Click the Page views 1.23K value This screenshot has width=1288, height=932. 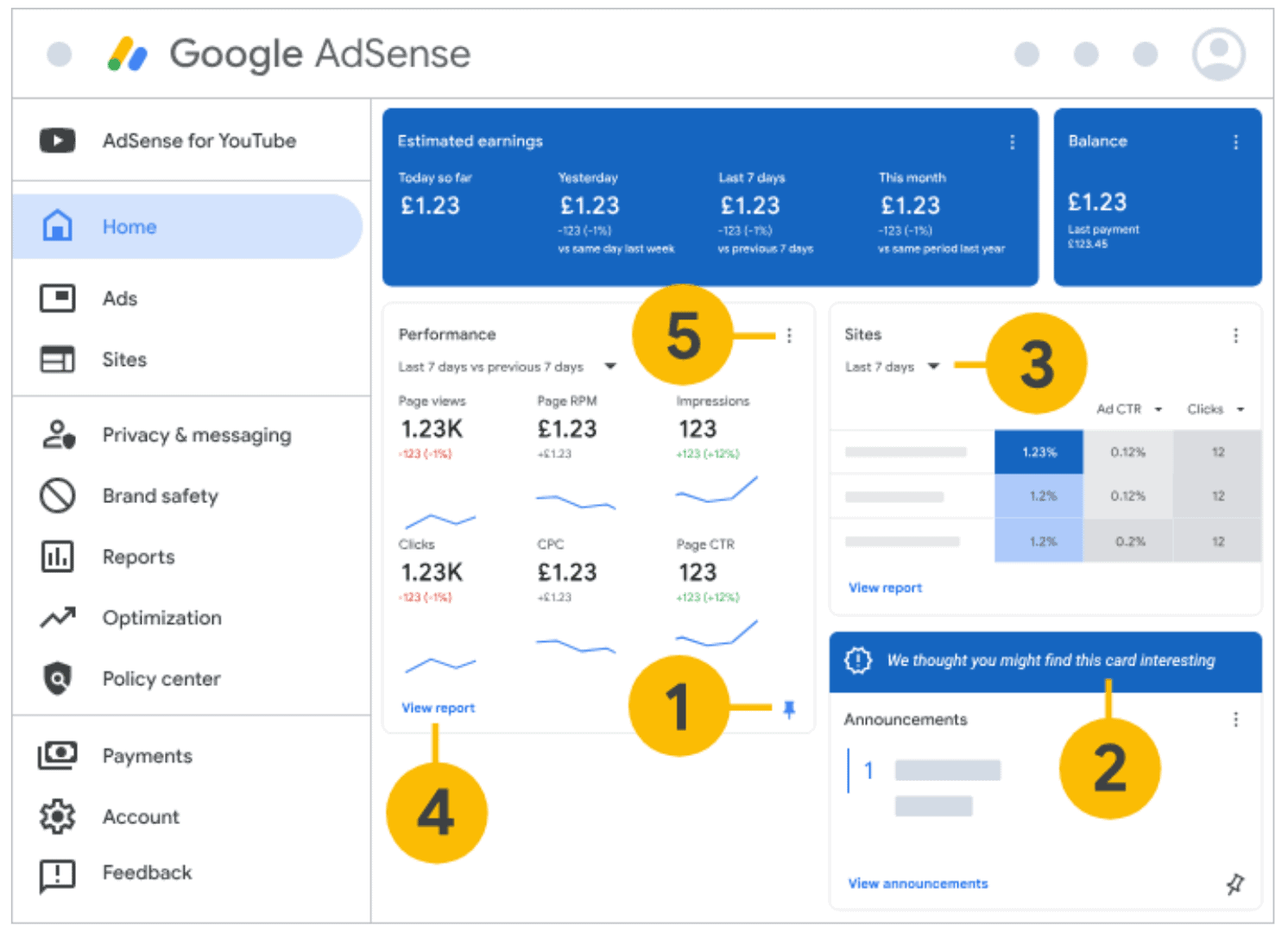point(432,429)
